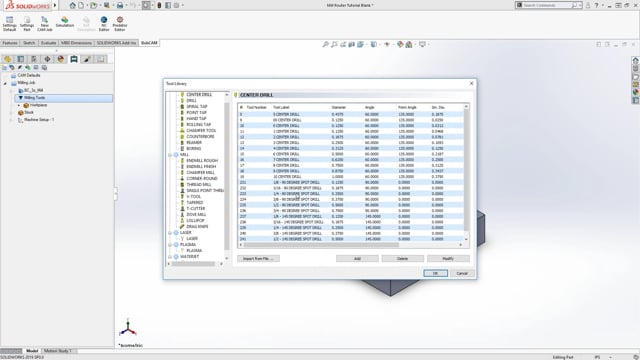Open Settings Part in BobCAM ribbon
This screenshot has width=640, height=360.
click(27, 24)
